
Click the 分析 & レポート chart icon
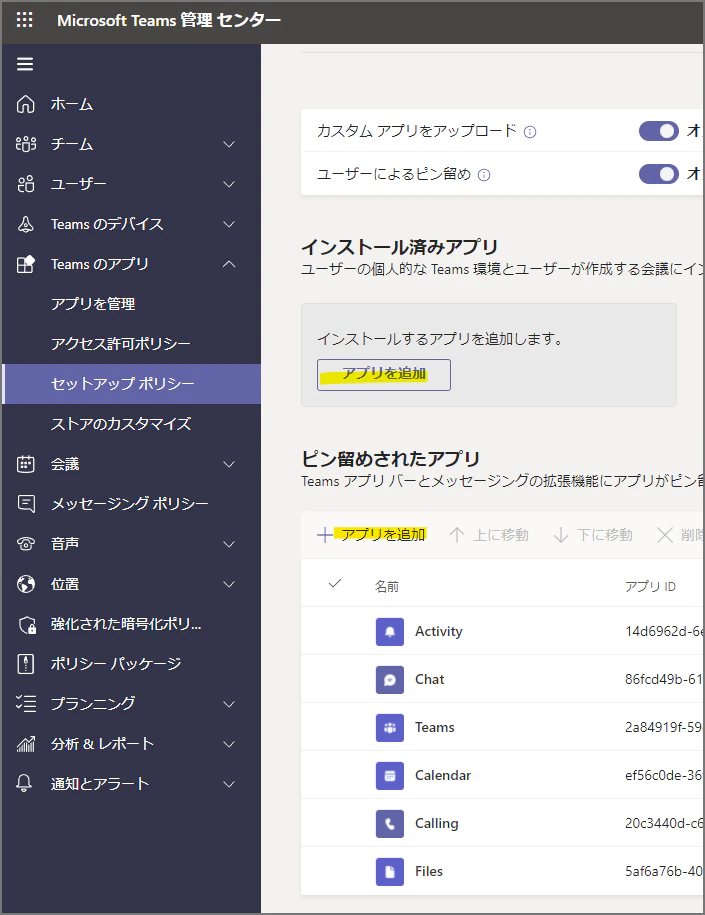tap(25, 744)
